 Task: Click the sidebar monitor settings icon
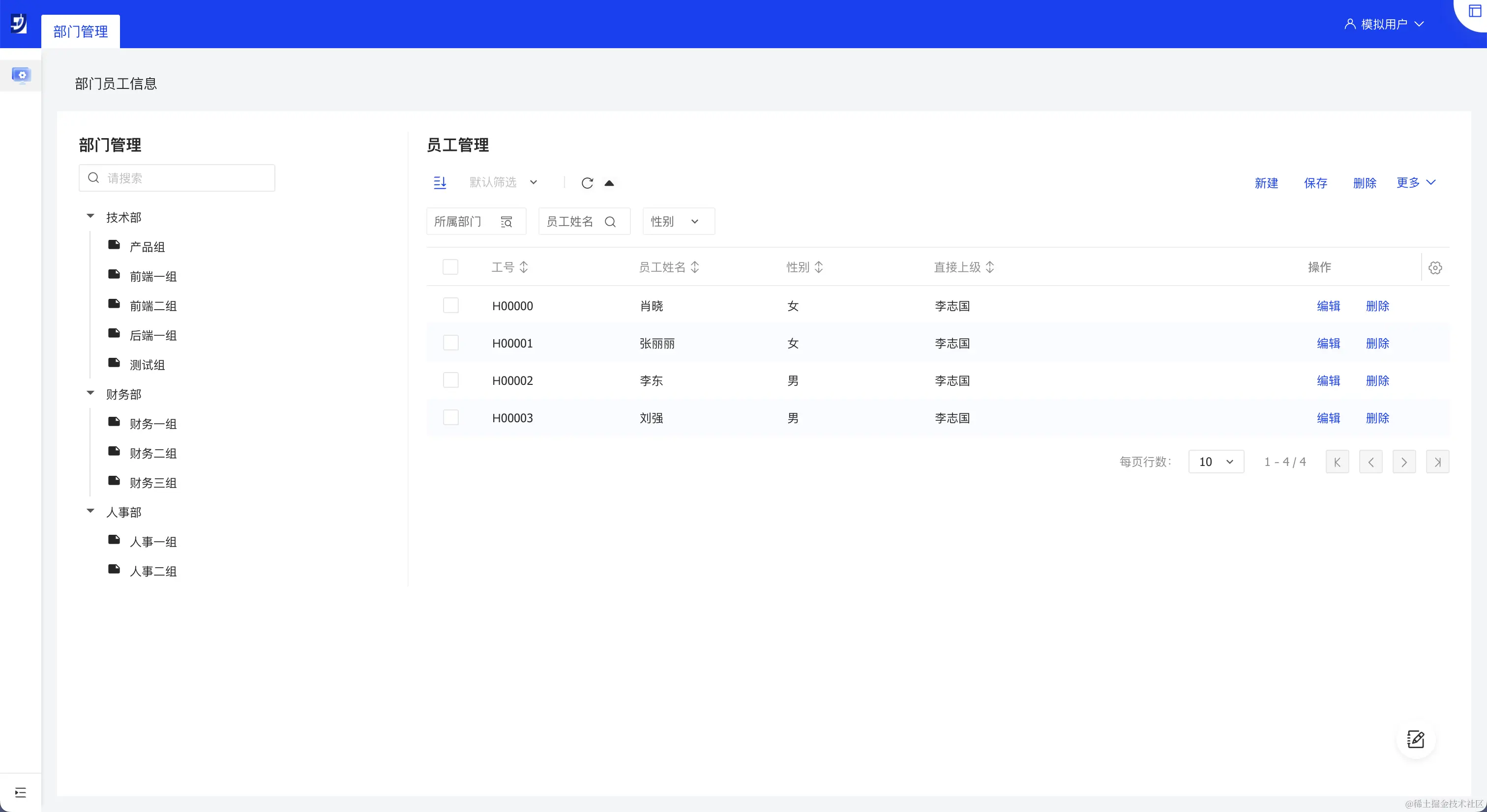point(21,75)
